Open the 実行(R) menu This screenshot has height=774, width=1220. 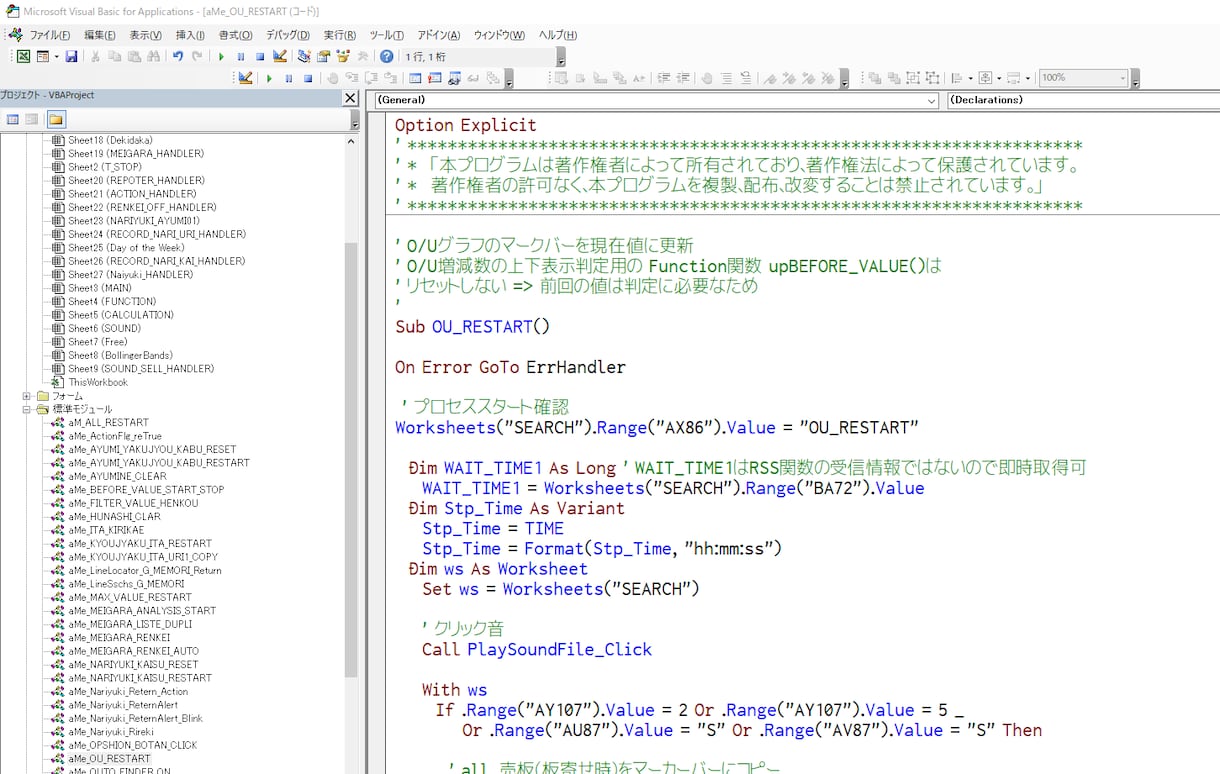coord(341,35)
